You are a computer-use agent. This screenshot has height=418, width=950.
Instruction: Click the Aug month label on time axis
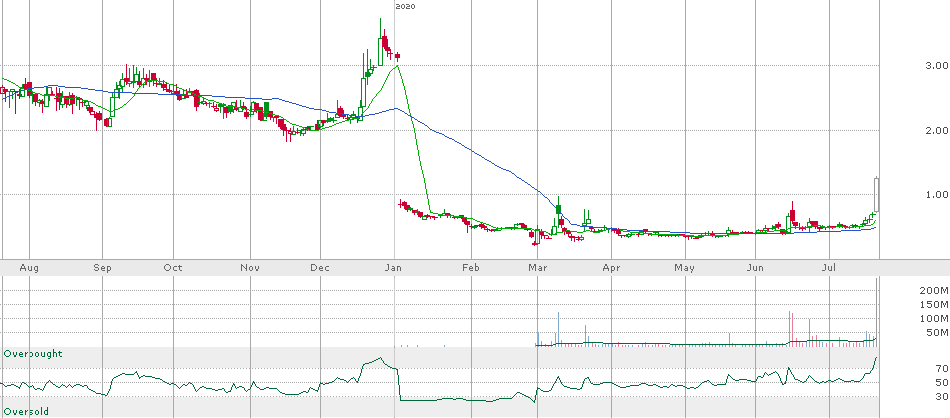pos(29,267)
